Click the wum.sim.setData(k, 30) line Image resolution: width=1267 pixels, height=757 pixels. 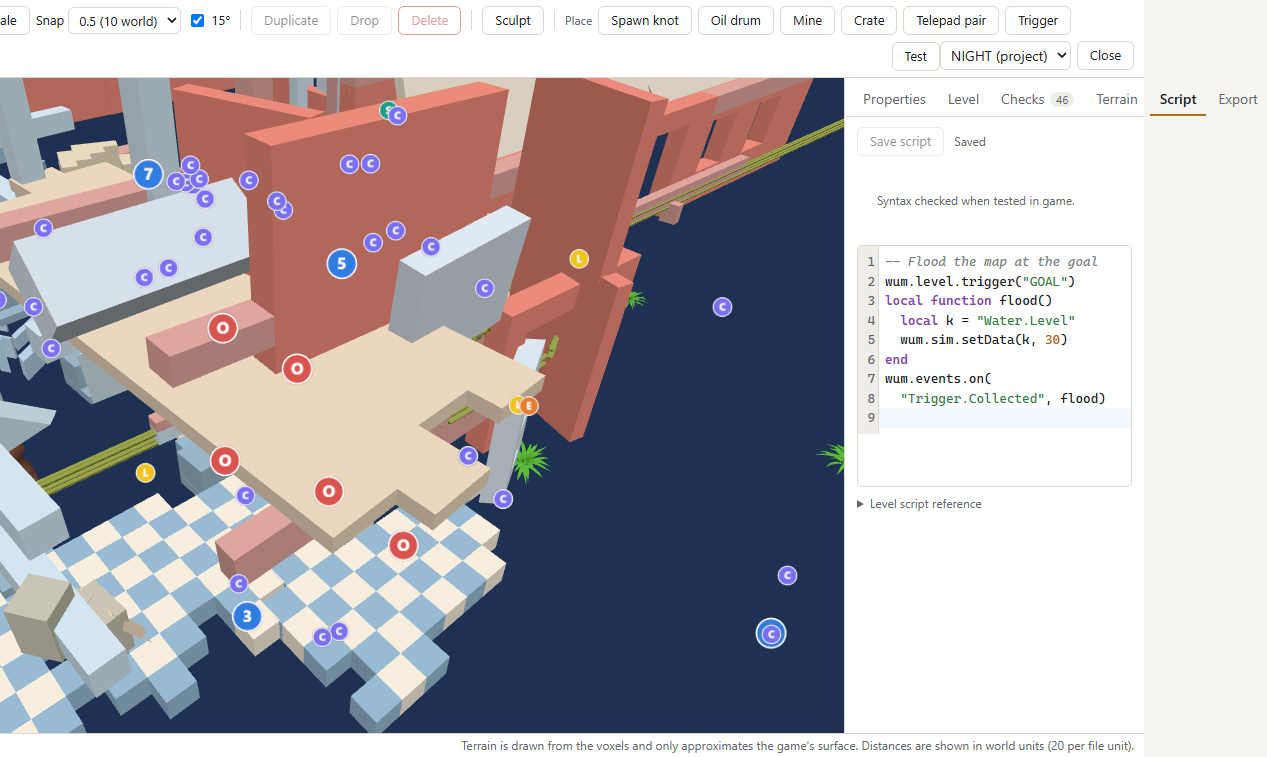click(x=984, y=340)
